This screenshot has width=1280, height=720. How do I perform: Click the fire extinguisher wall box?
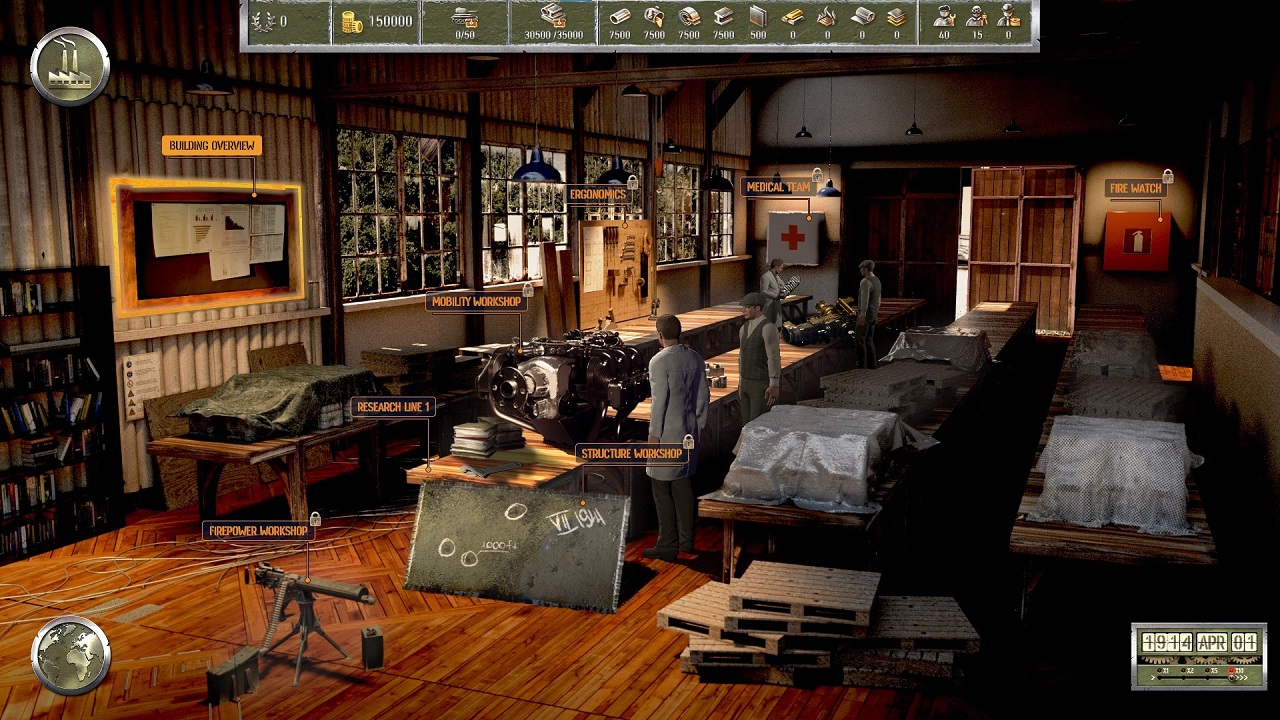[x=1136, y=241]
